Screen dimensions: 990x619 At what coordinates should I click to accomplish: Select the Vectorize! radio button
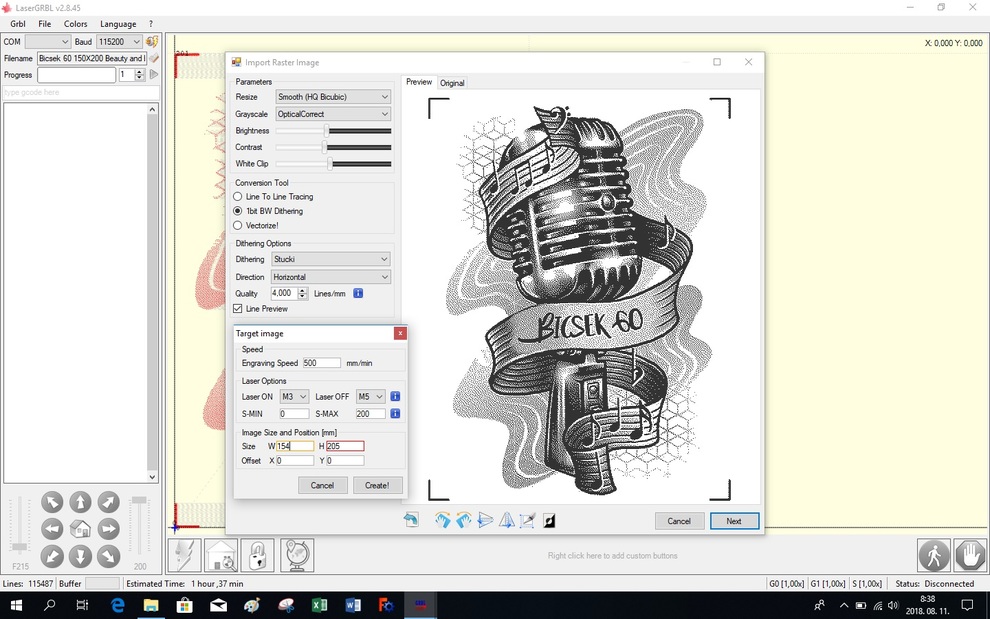(x=238, y=225)
